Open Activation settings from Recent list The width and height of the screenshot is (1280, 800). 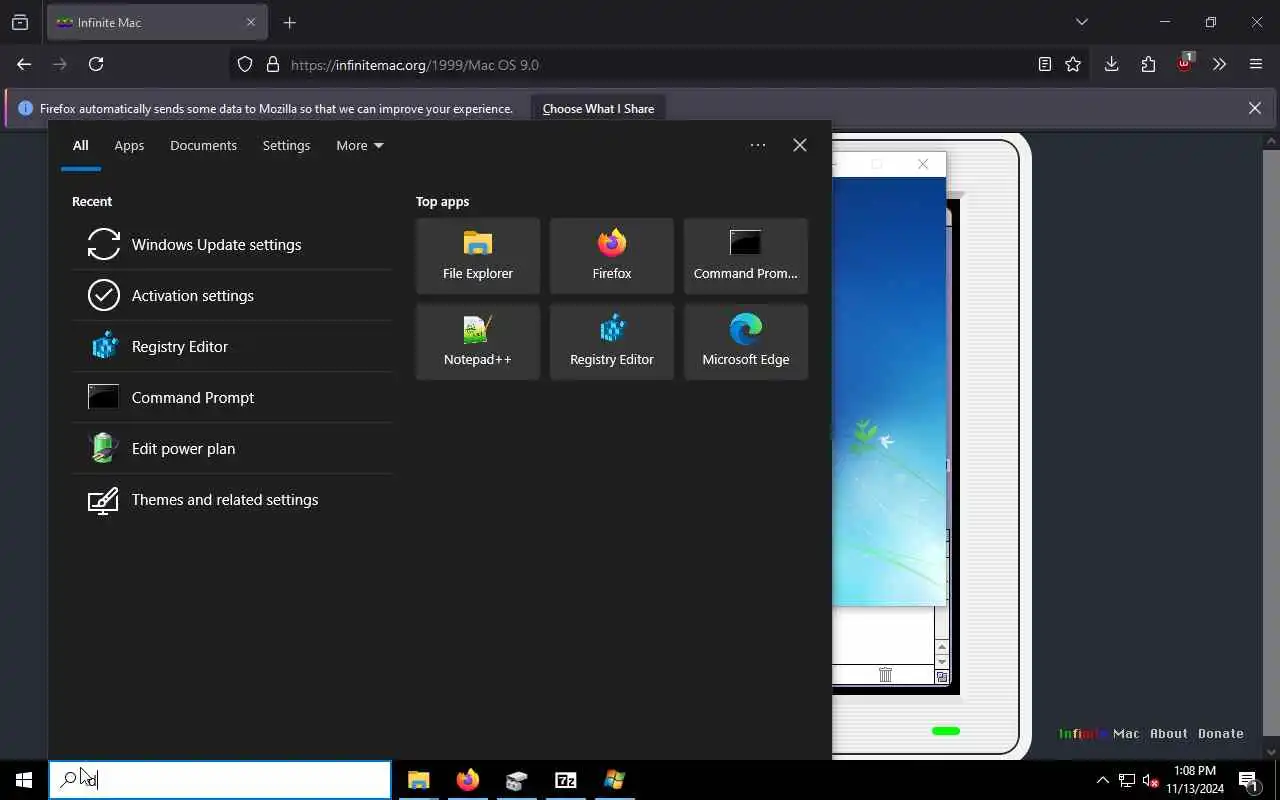tap(232, 295)
